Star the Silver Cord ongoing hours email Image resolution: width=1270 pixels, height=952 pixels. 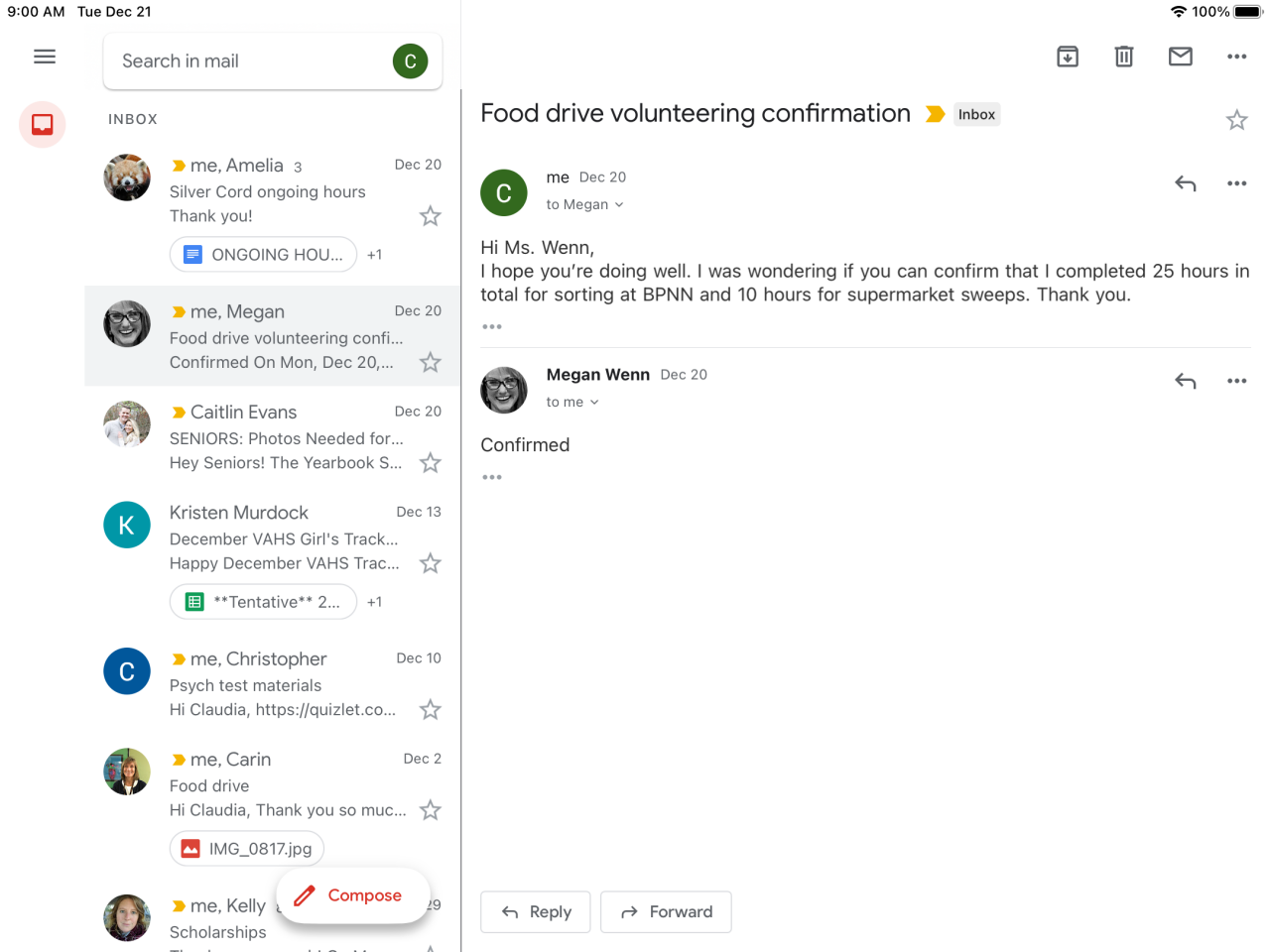(430, 216)
